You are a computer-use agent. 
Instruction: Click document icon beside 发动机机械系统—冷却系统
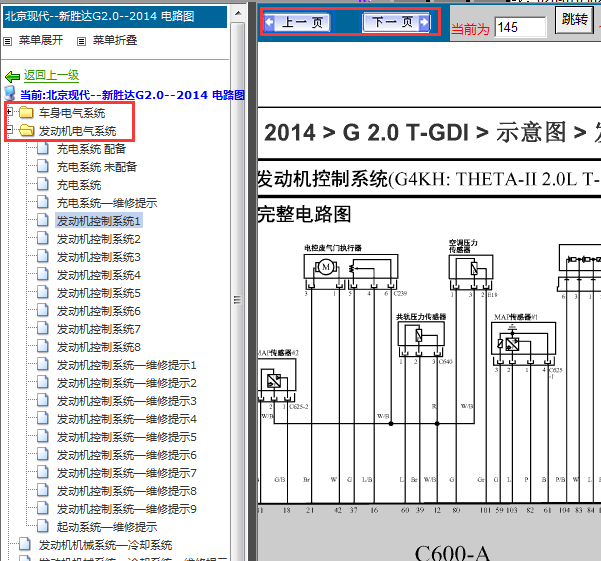click(25, 545)
